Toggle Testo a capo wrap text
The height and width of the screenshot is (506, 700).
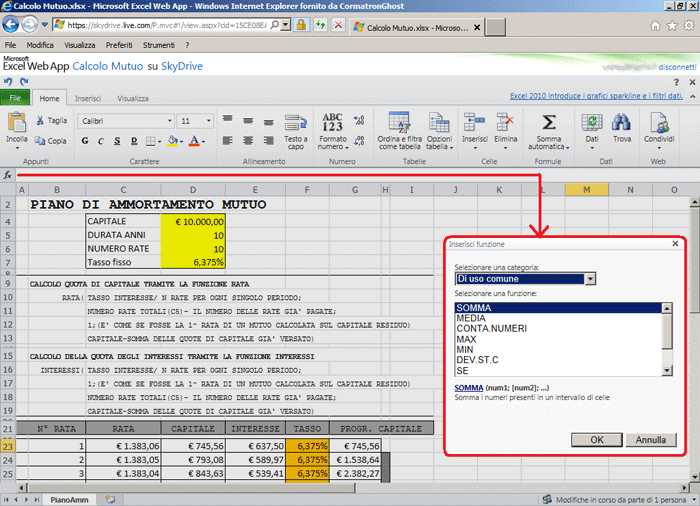(x=296, y=132)
